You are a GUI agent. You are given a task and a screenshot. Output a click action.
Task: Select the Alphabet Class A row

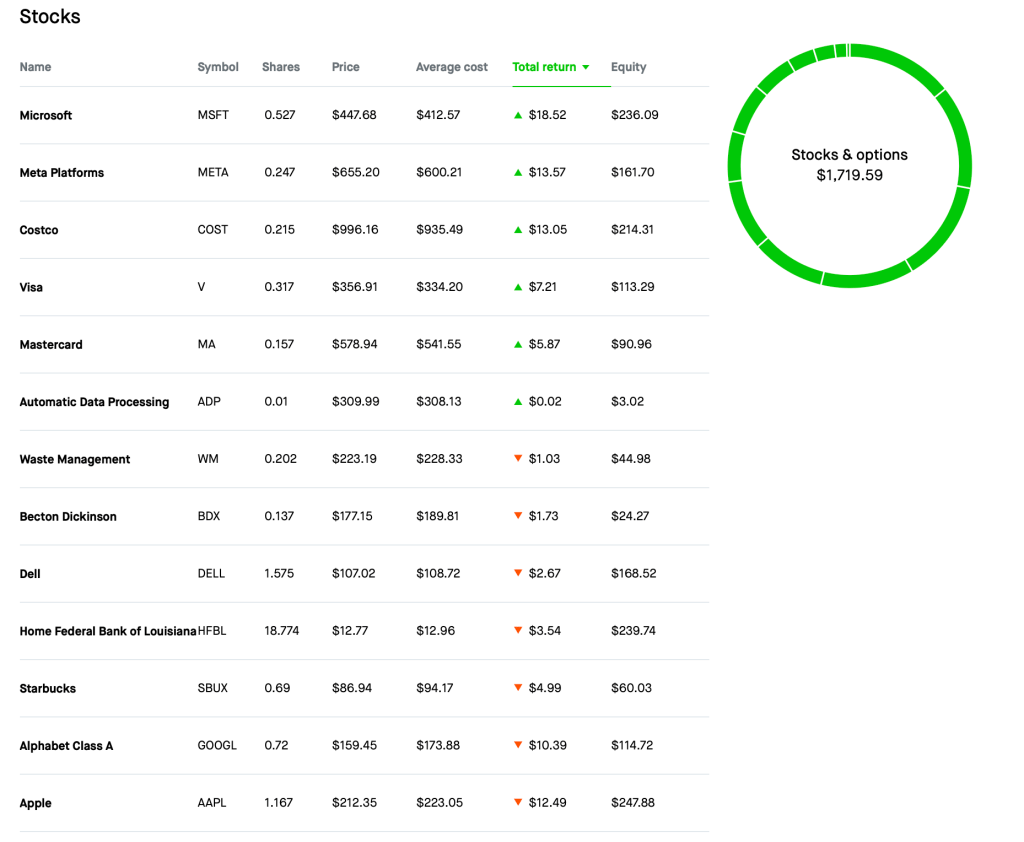point(66,746)
